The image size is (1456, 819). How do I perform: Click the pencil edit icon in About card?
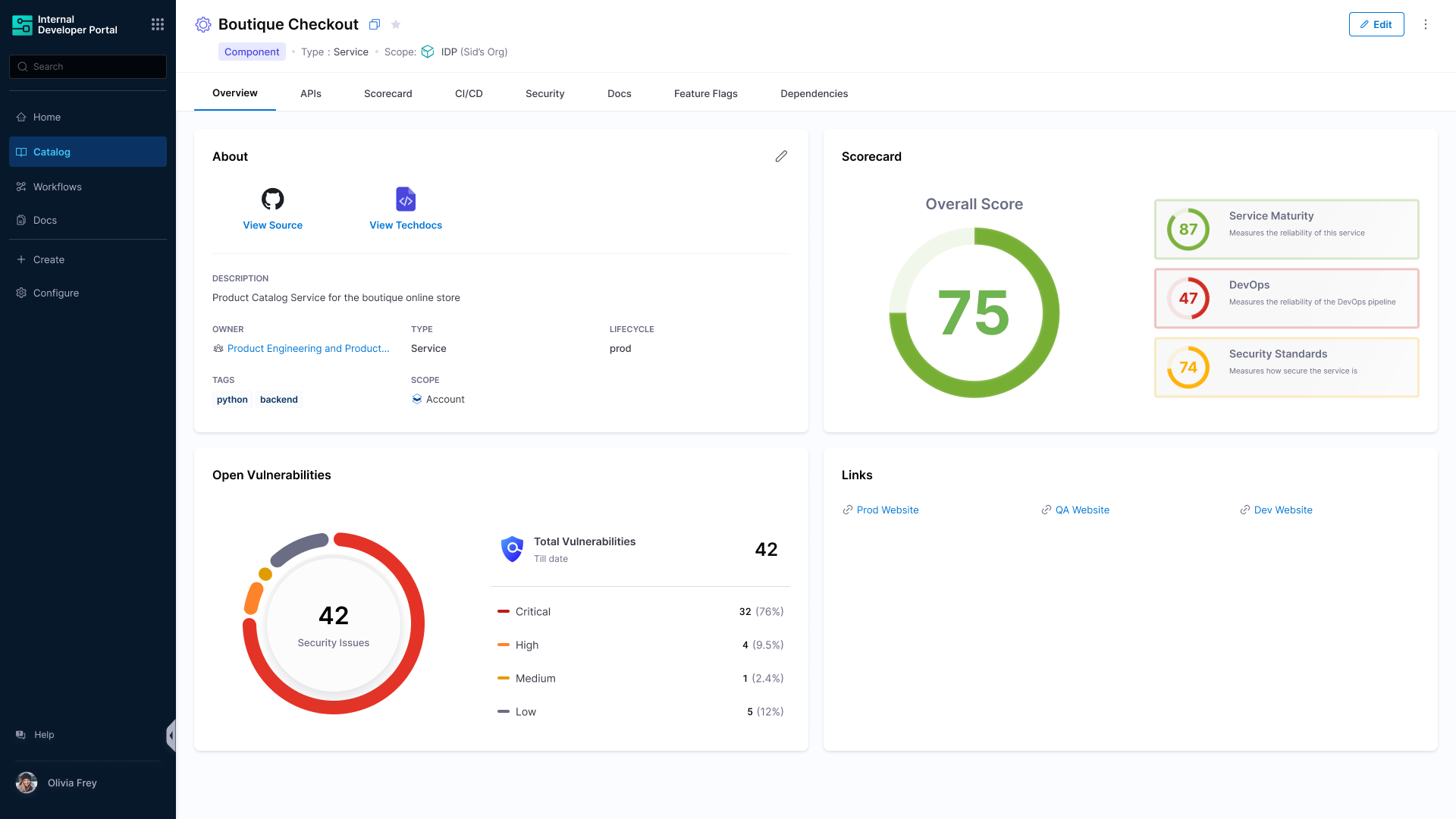coord(781,156)
